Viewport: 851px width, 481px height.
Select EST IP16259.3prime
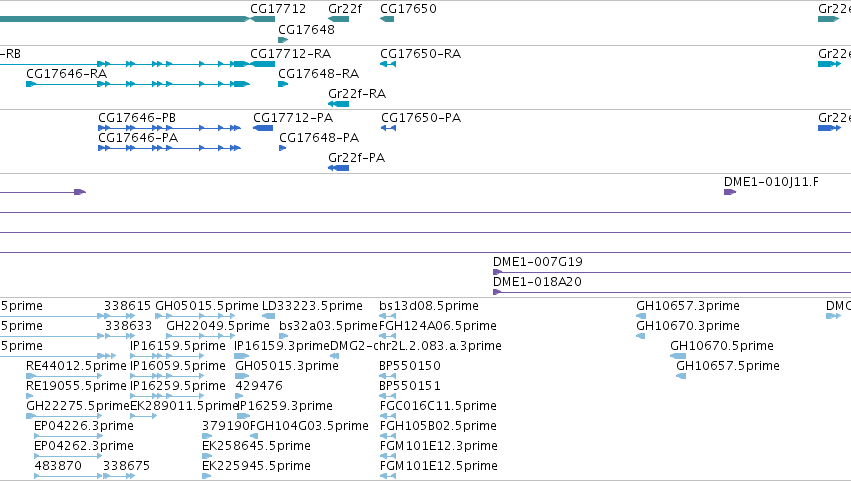coord(285,406)
